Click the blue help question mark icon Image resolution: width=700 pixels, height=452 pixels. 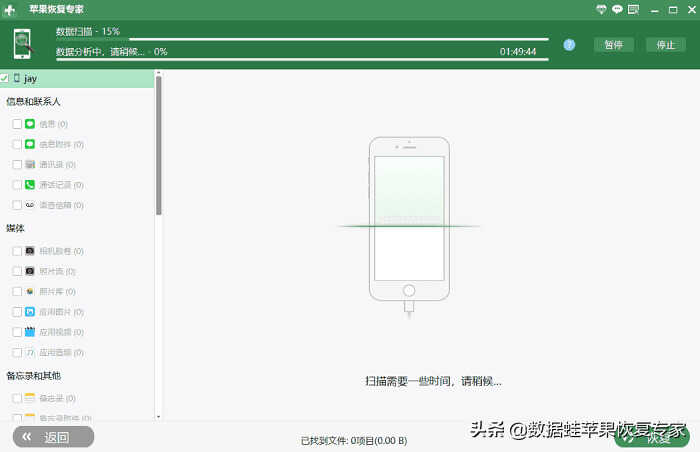click(x=569, y=45)
